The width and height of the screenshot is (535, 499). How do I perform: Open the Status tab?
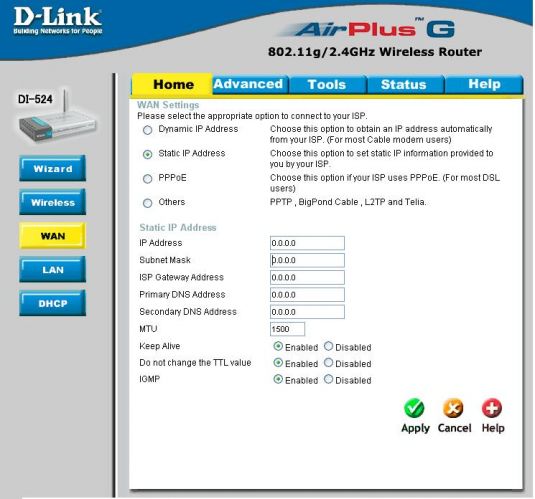click(404, 84)
